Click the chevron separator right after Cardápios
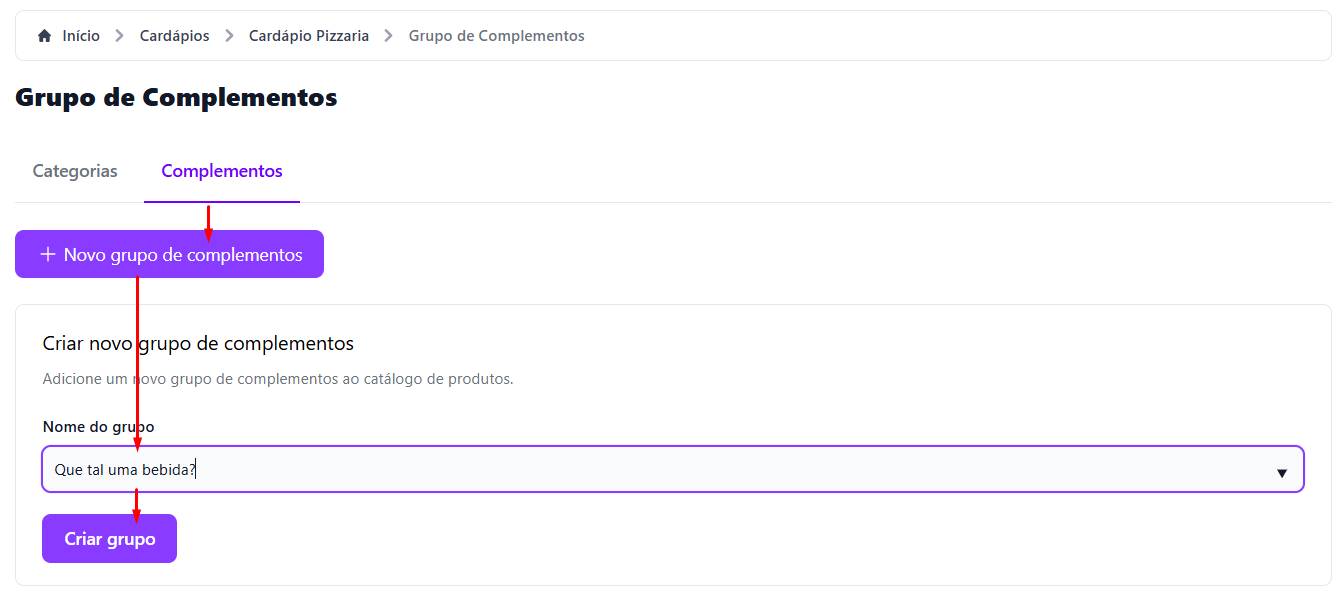The width and height of the screenshot is (1344, 600). tap(229, 36)
